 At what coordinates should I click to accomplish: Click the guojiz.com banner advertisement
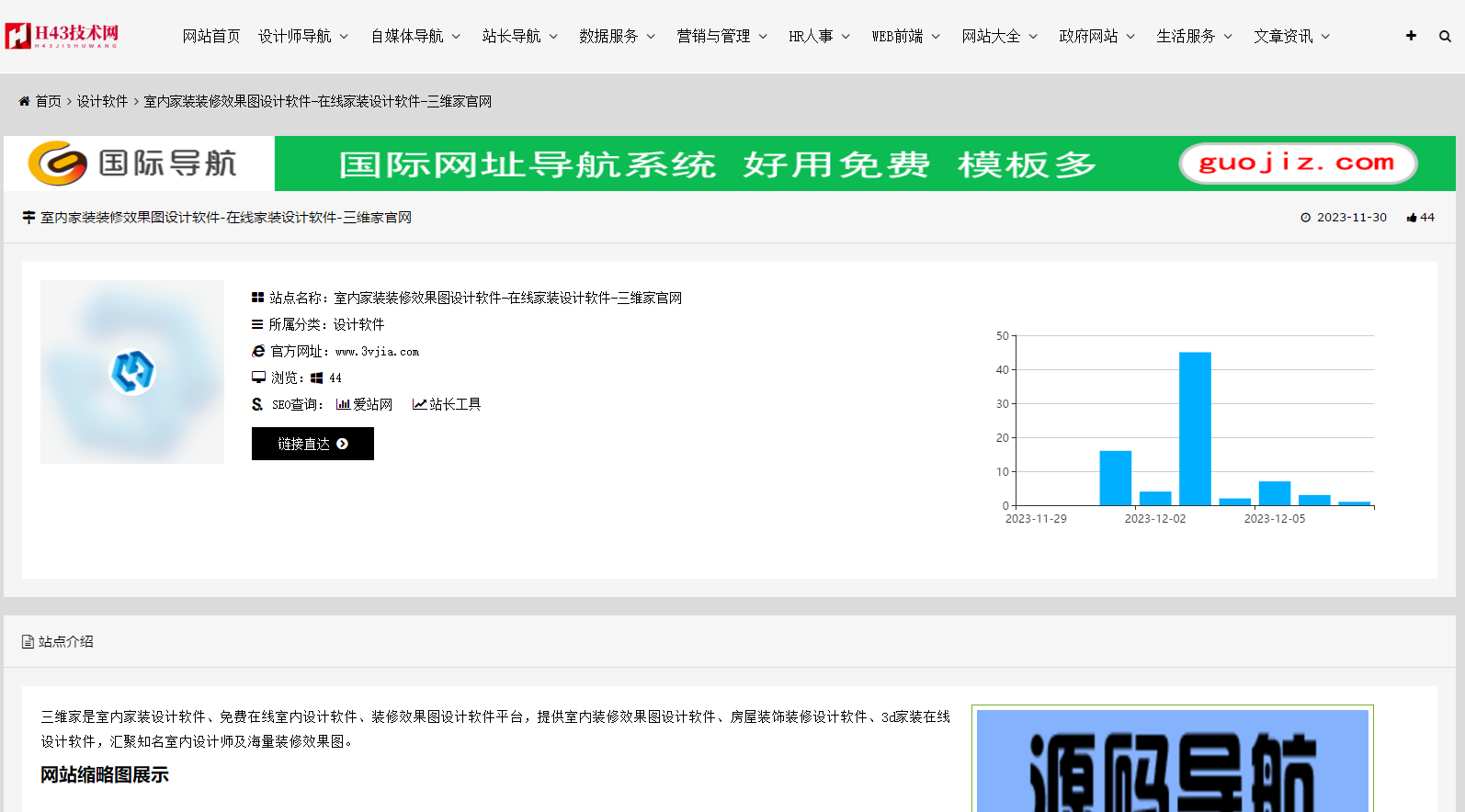pos(730,164)
